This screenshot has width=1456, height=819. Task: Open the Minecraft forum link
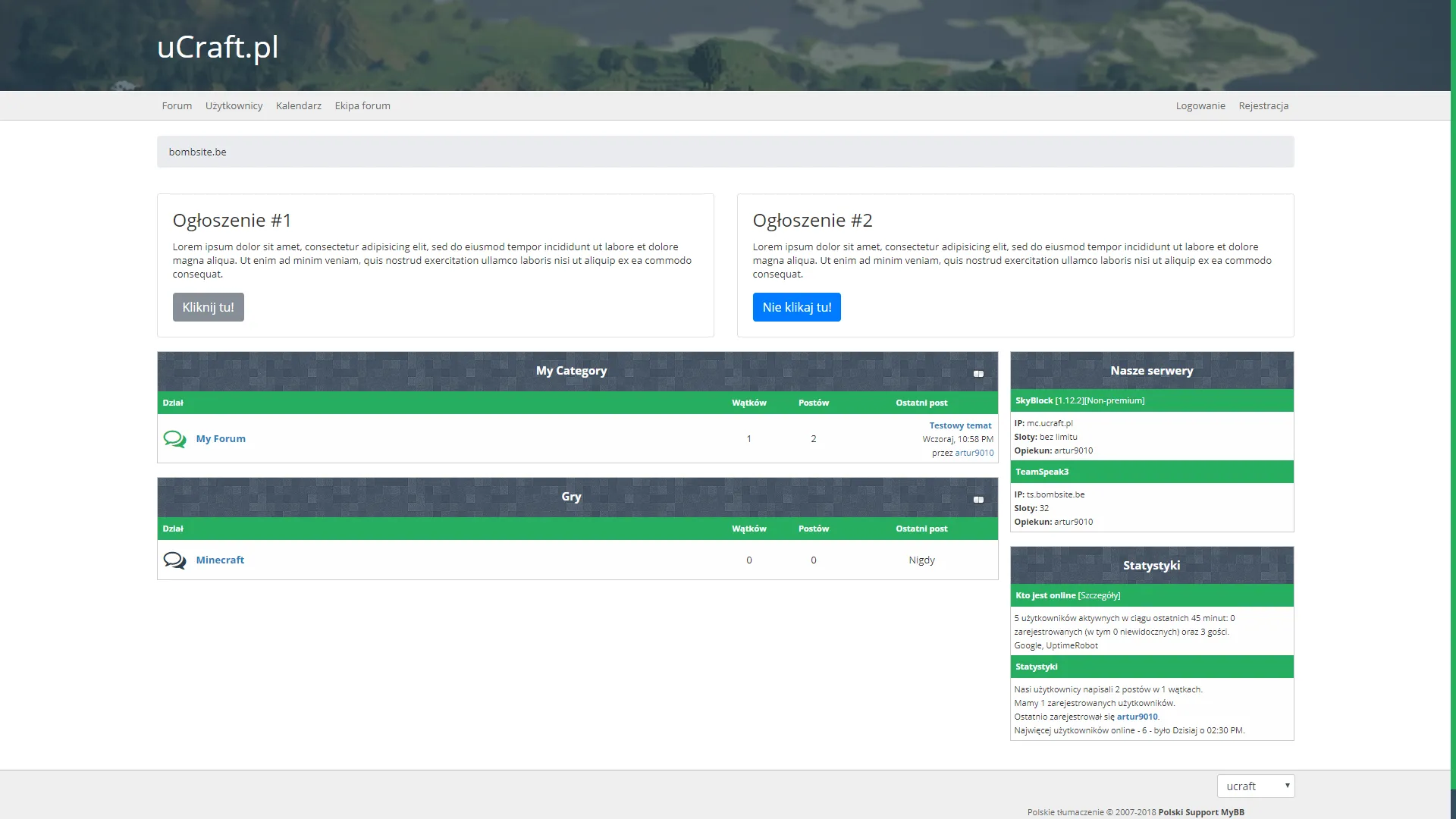[x=220, y=560]
